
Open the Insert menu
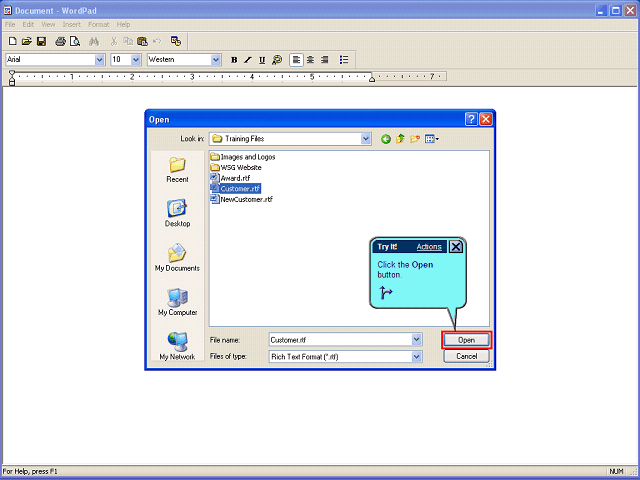71,24
